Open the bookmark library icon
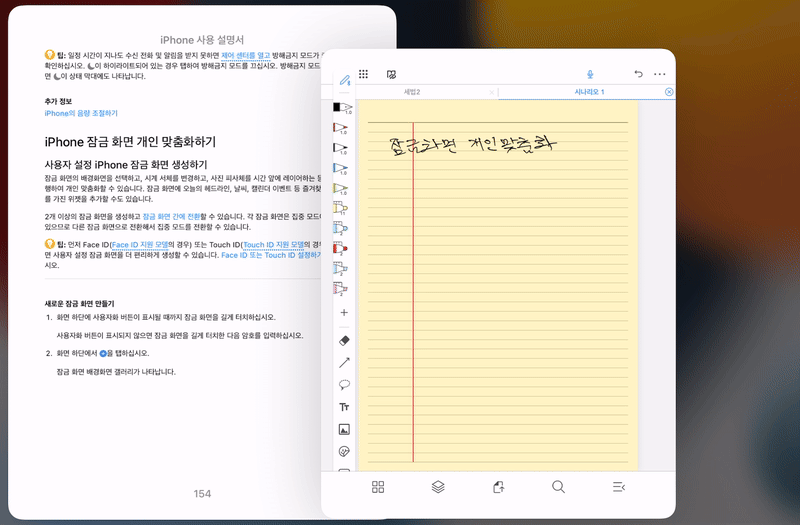Image resolution: width=800 pixels, height=525 pixels. [391, 74]
